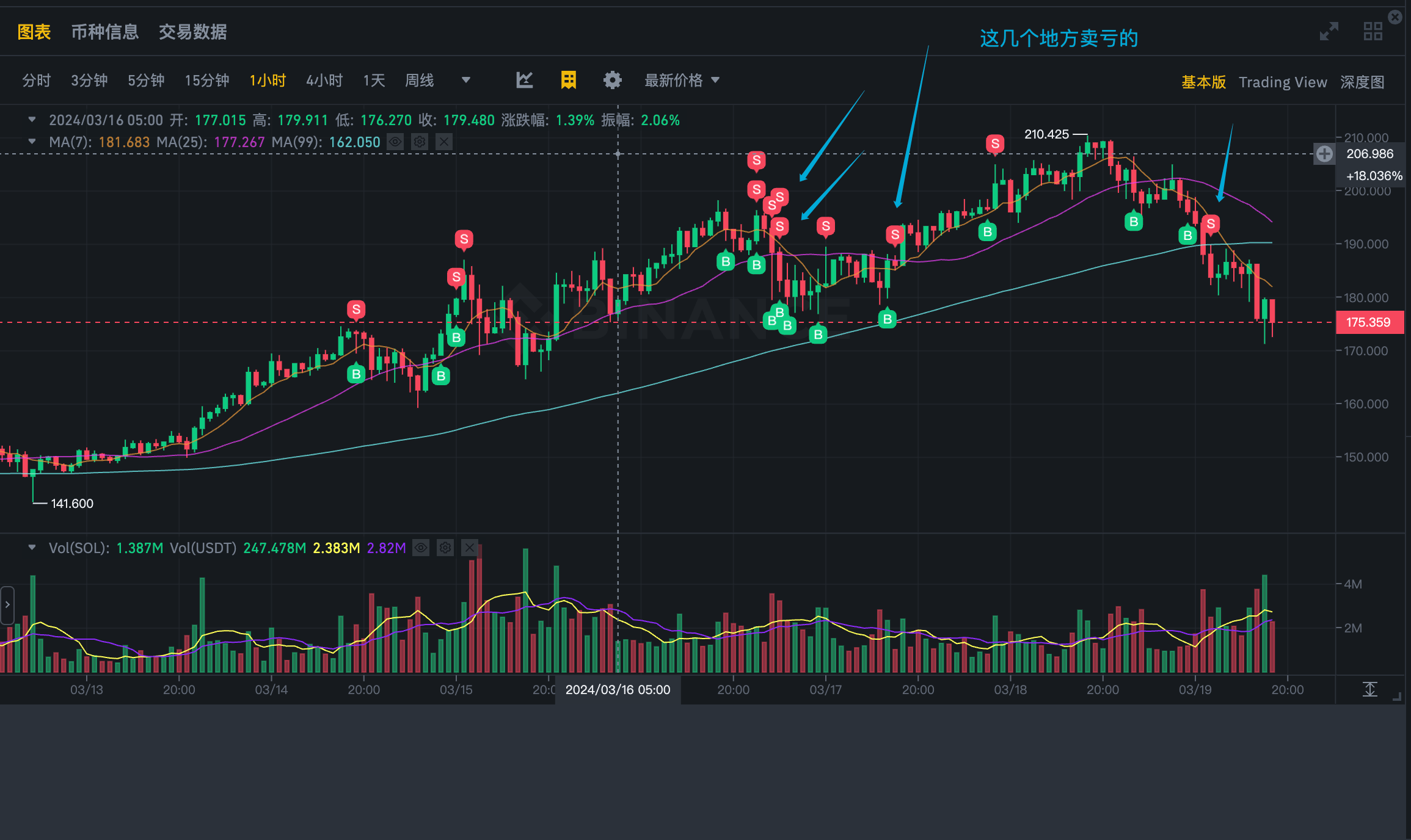Open the 最新价格 price type dropdown

pyautogui.click(x=682, y=80)
